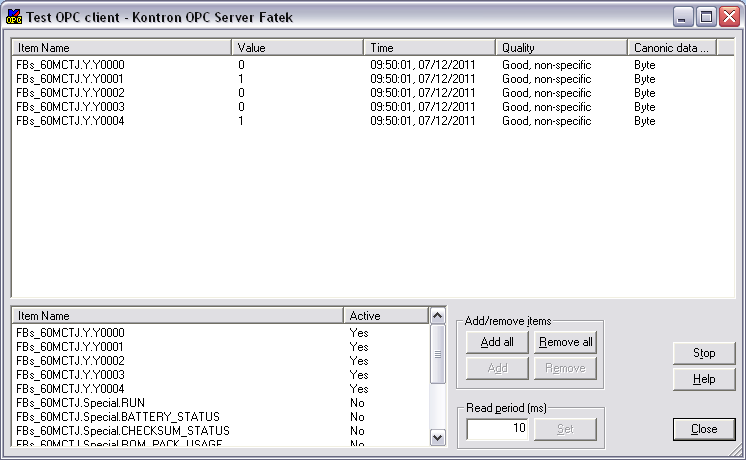The height and width of the screenshot is (460, 746).
Task: Sort upper table by Time column header
Action: [x=429, y=48]
